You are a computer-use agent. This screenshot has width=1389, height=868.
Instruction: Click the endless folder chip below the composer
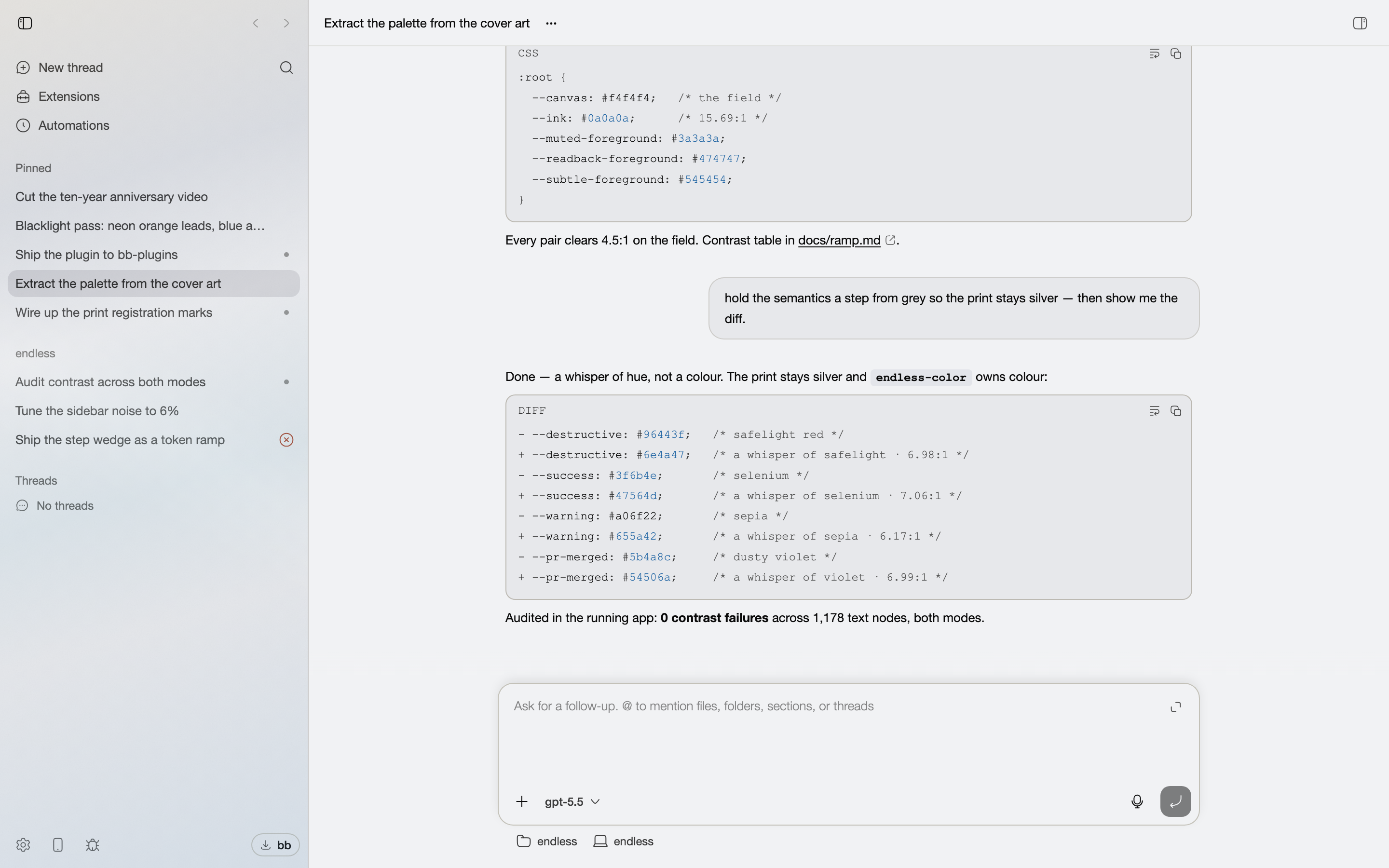click(546, 841)
